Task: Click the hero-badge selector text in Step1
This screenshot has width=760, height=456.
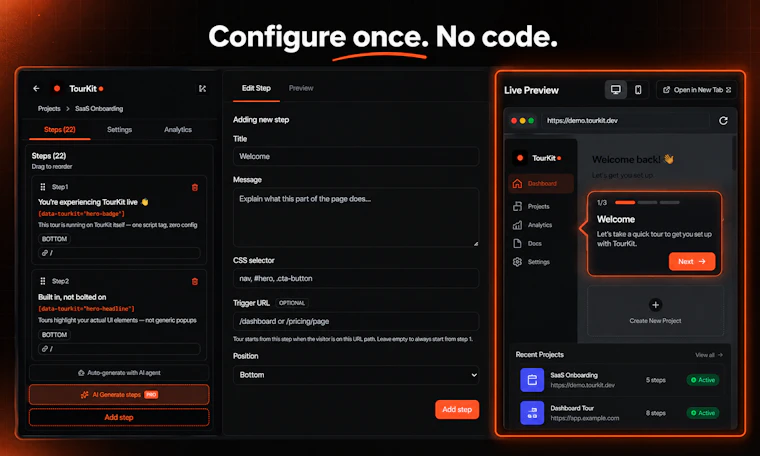Action: 81,214
